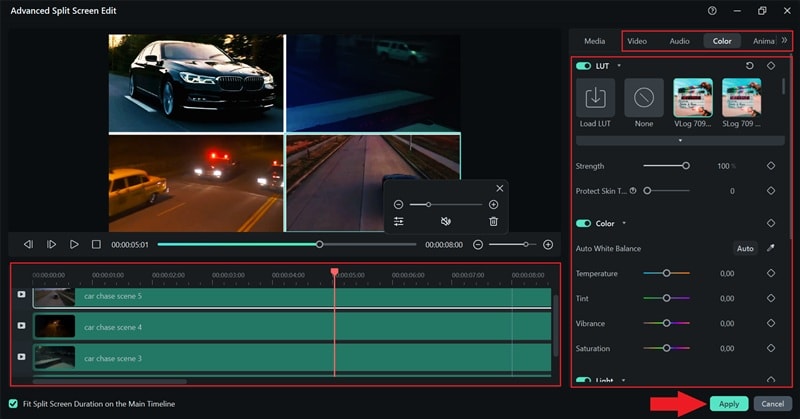800x419 pixels.
Task: Add keyframe for Saturation
Action: click(771, 348)
